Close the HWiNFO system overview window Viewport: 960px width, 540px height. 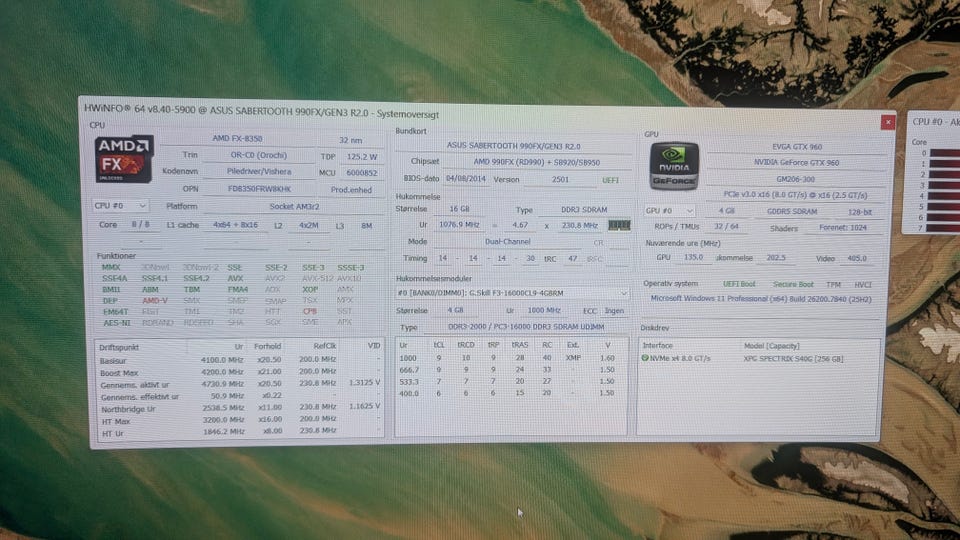pyautogui.click(x=887, y=122)
